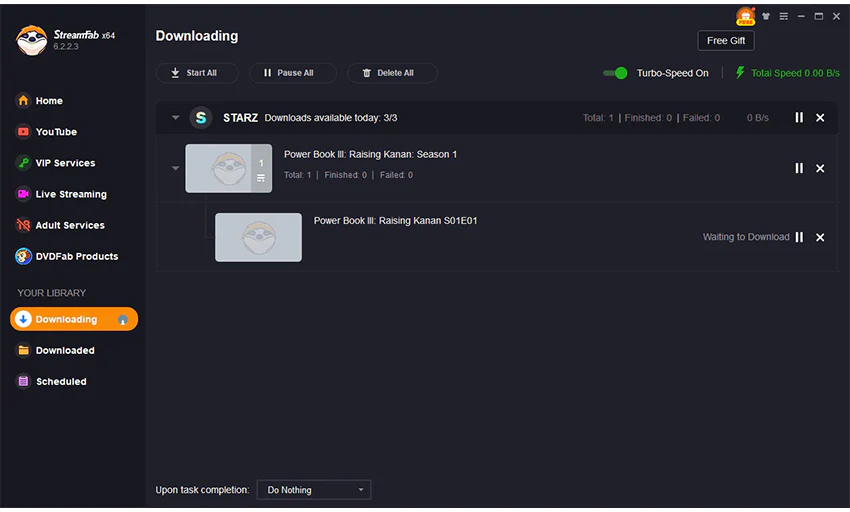Click the STARZ service logo icon
The image size is (850, 512).
[201, 118]
